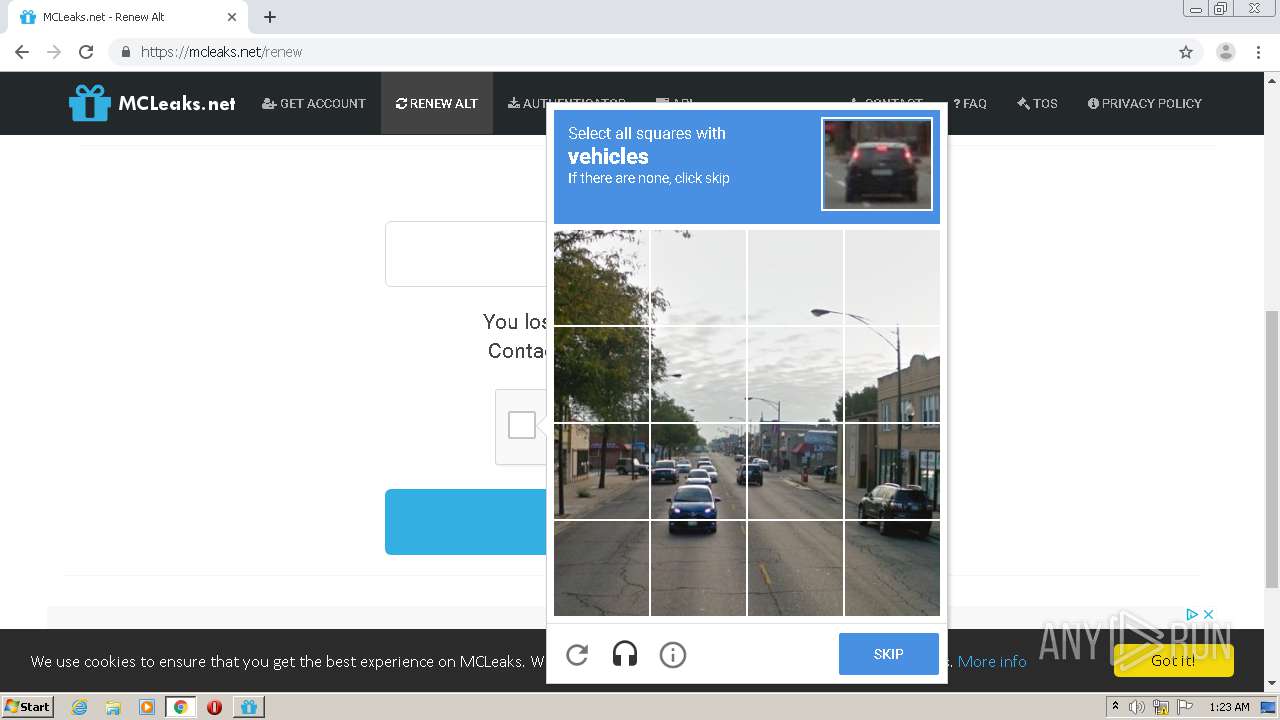Select the MCLeaks.net Renew Alt tab
Viewport: 1280px width, 720px height.
[x=128, y=17]
